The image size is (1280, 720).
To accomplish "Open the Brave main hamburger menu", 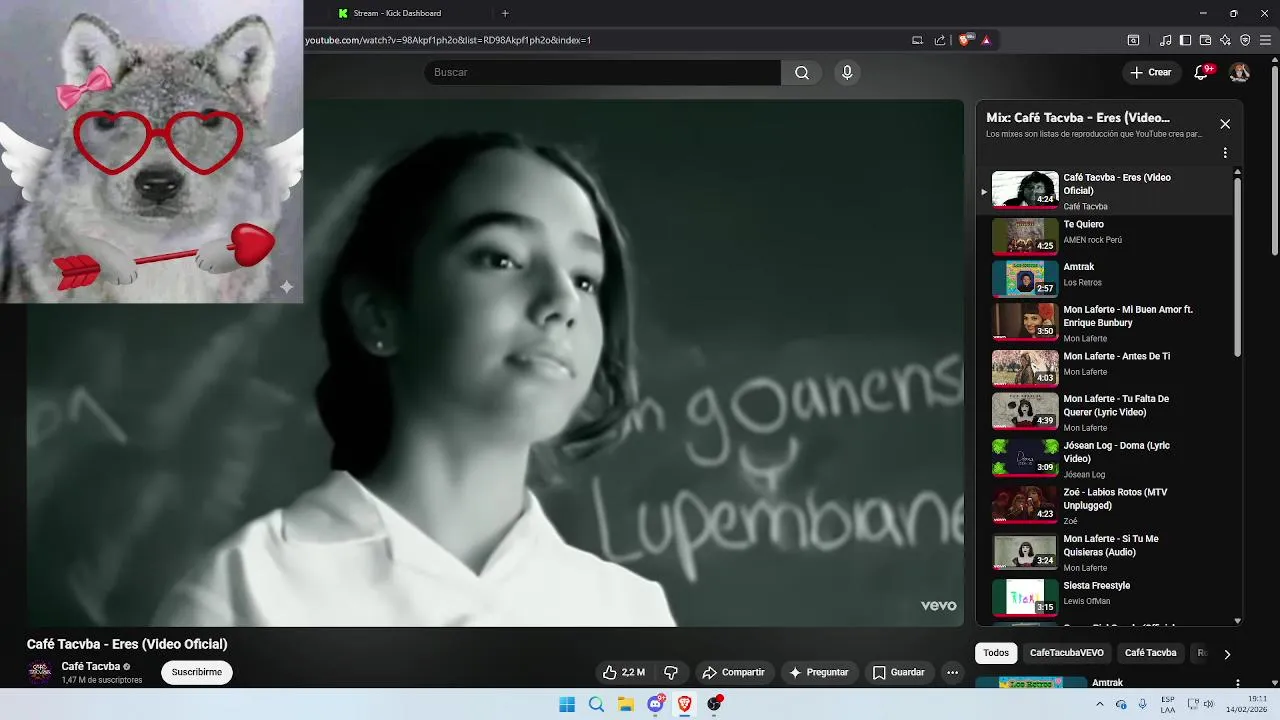I will click(1267, 40).
